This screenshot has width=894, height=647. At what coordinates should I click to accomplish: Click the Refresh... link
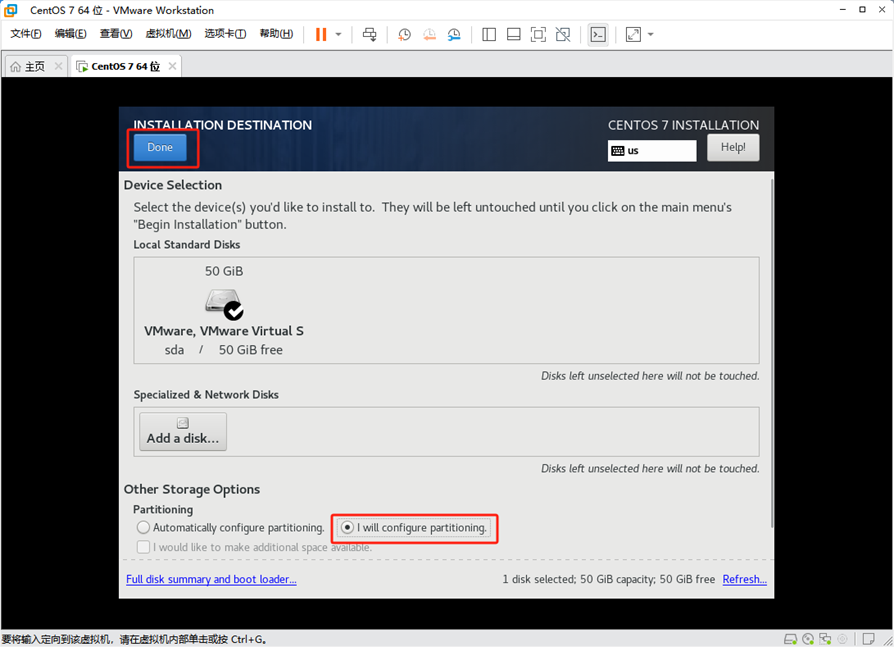[745, 579]
